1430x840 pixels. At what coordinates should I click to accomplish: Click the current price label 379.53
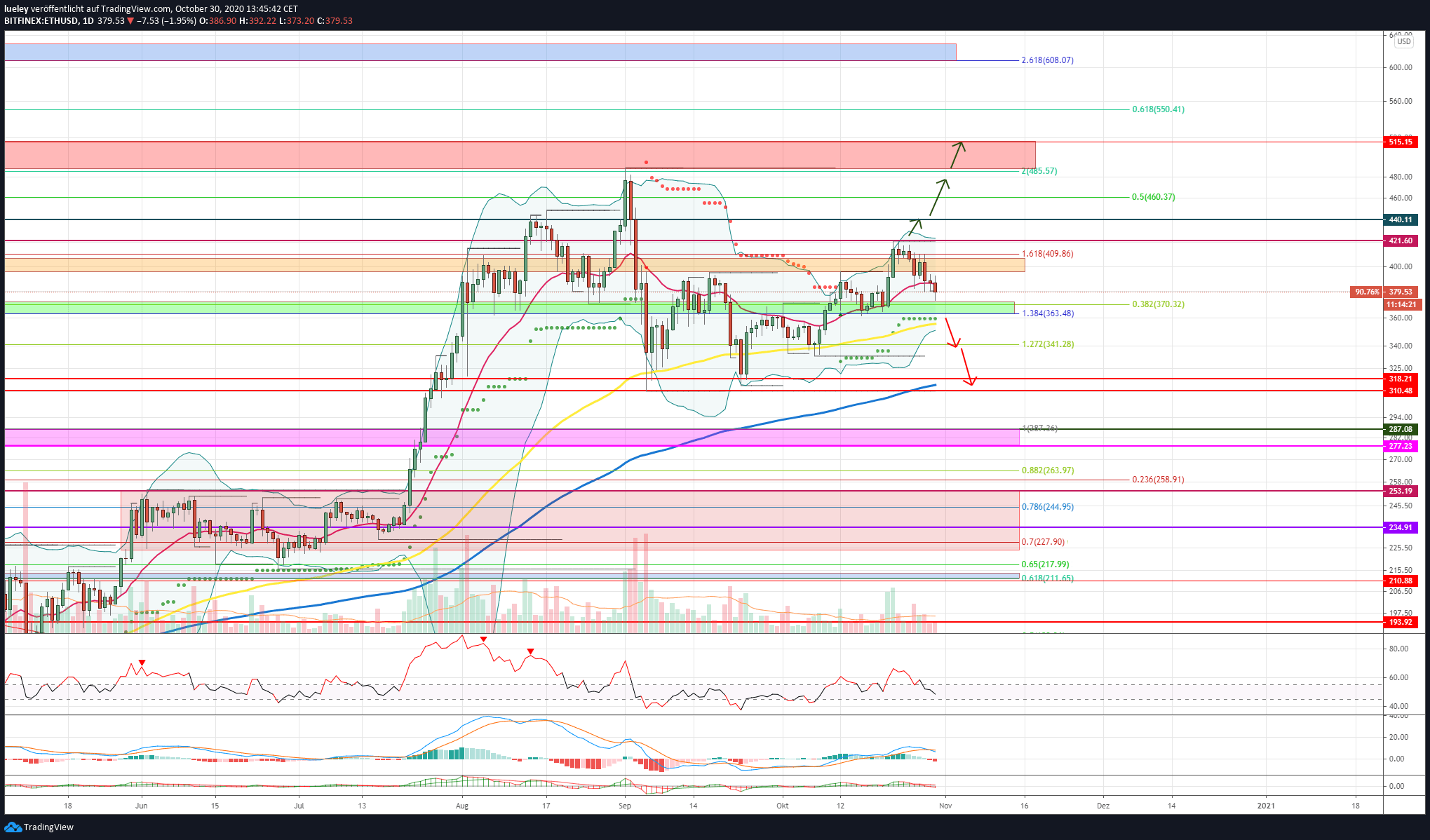[x=1401, y=292]
